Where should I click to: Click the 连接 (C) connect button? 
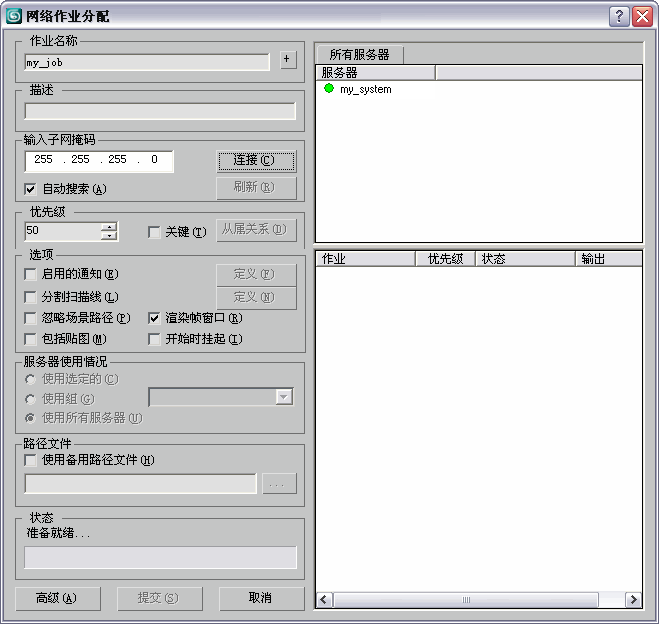click(256, 161)
